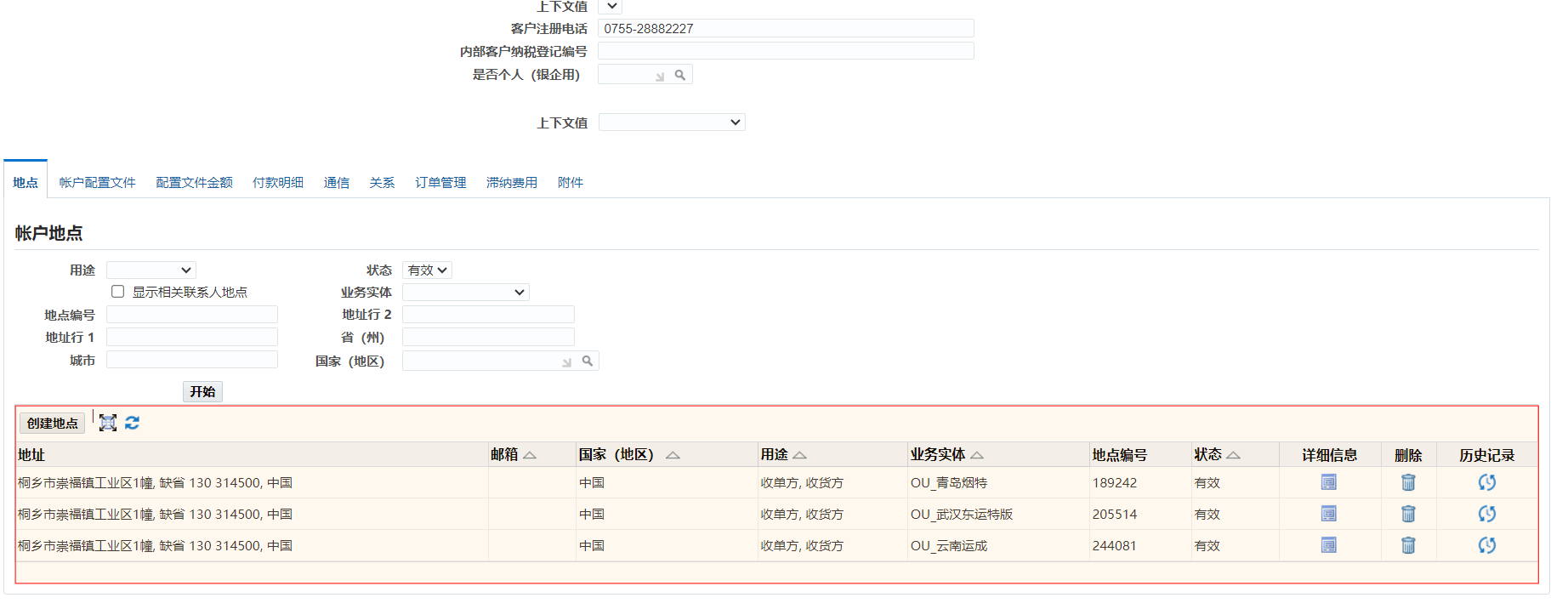This screenshot has height=609, width=1568.
Task: Click into the 地点编号 input field
Action: [x=192, y=315]
